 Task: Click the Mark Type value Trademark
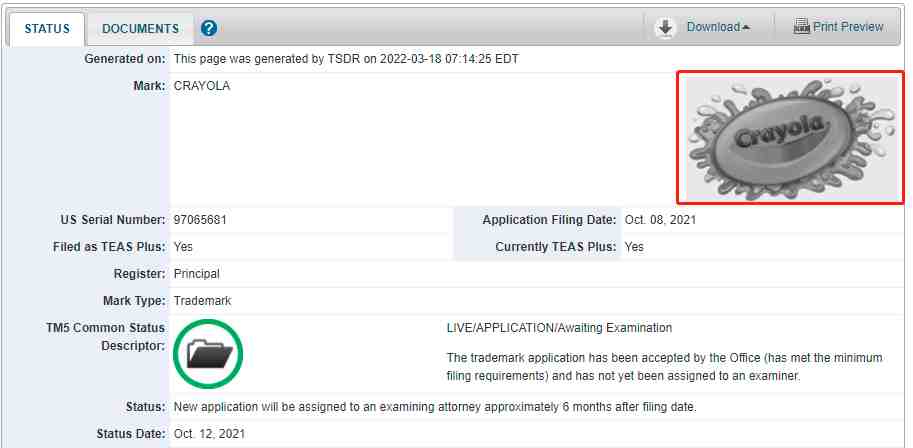click(203, 301)
